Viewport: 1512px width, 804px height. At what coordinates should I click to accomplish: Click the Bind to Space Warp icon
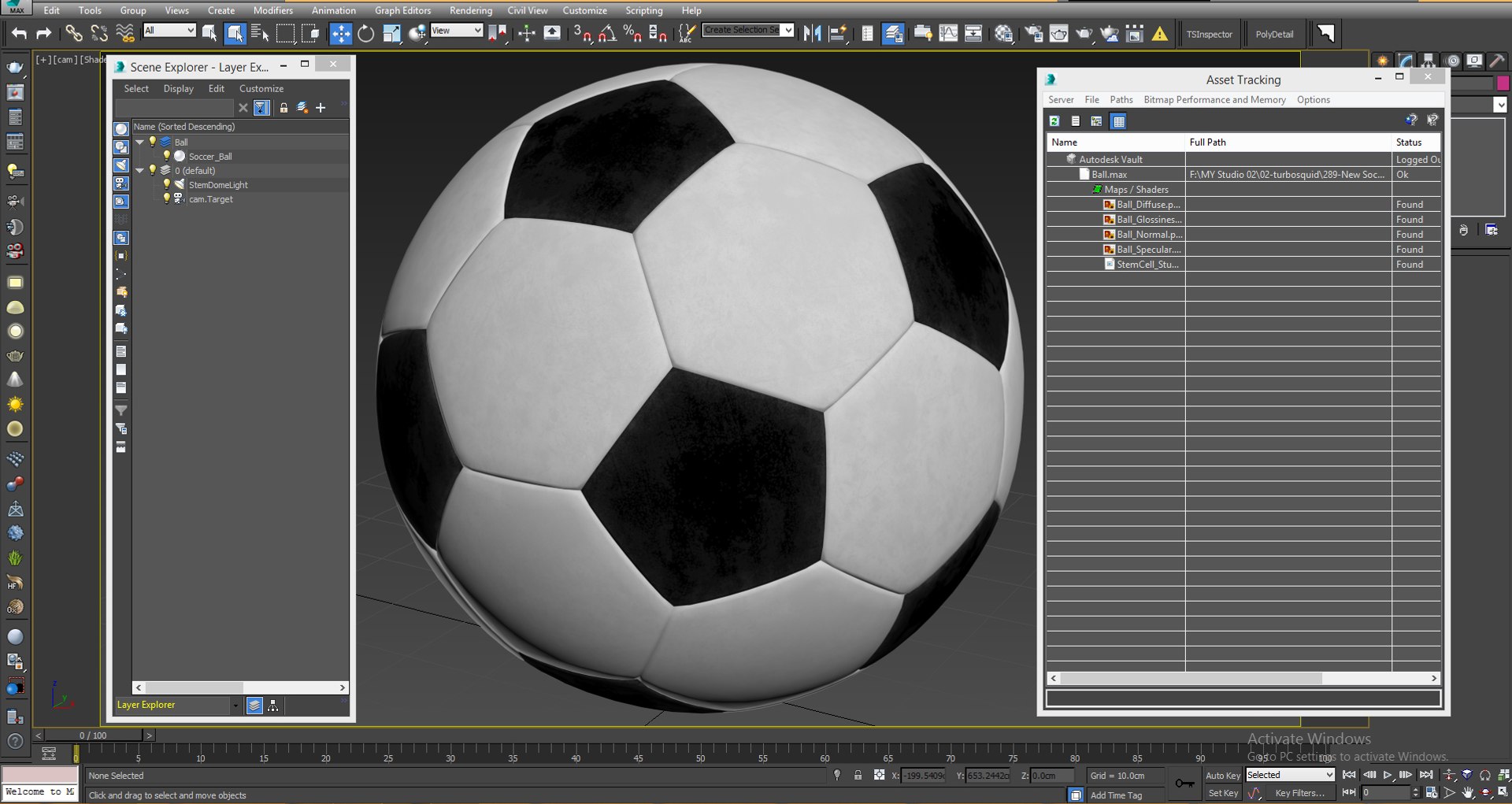click(x=125, y=33)
